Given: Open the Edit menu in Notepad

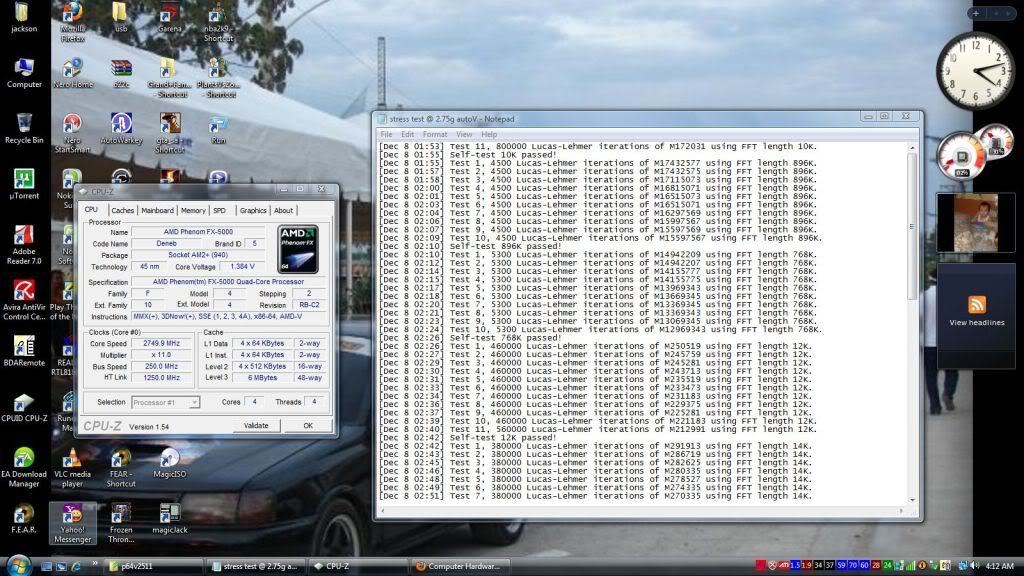Looking at the screenshot, I should click(408, 135).
